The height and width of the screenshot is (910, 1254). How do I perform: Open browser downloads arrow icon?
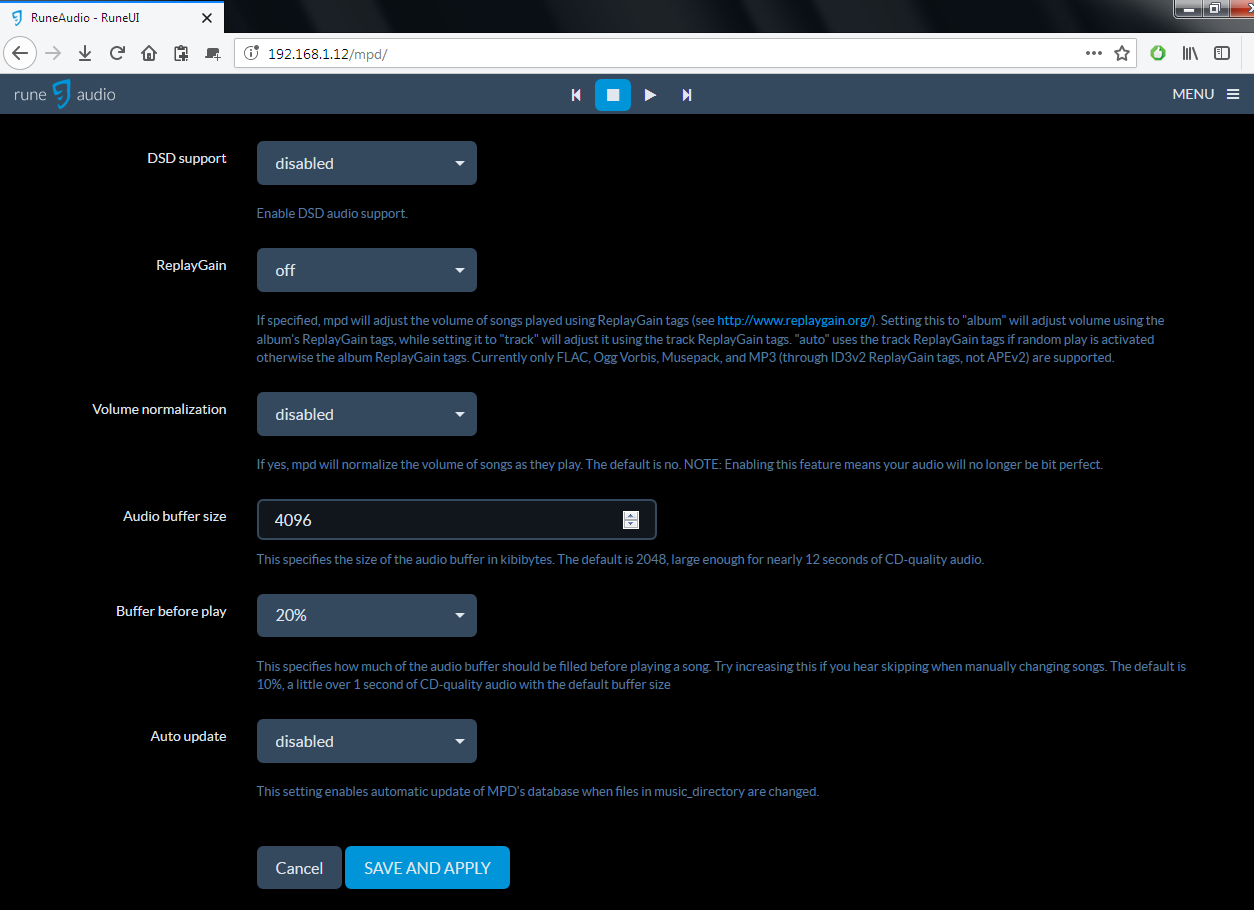pos(85,53)
